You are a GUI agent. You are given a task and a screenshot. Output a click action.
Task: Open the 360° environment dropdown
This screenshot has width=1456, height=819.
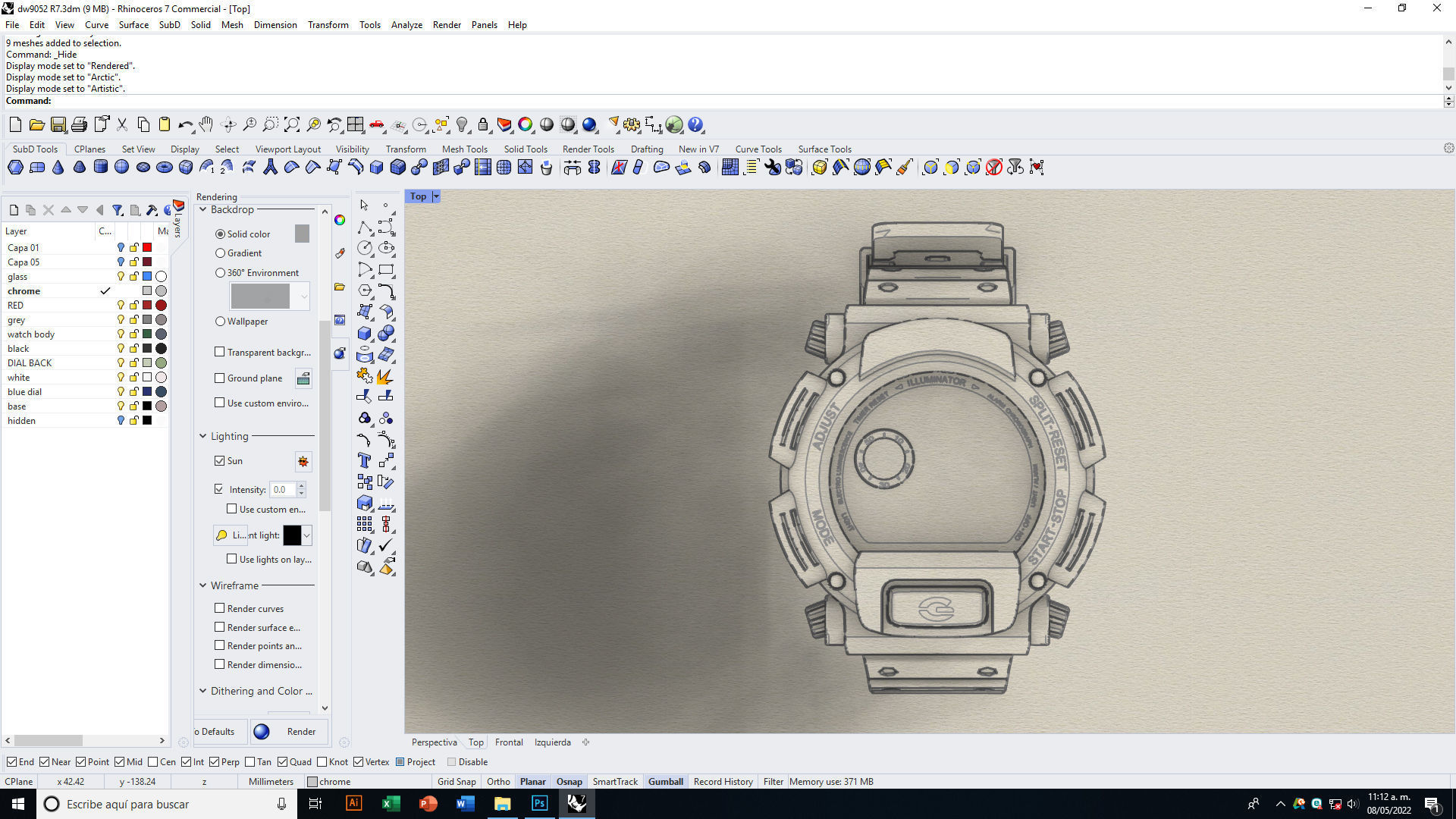coord(304,296)
